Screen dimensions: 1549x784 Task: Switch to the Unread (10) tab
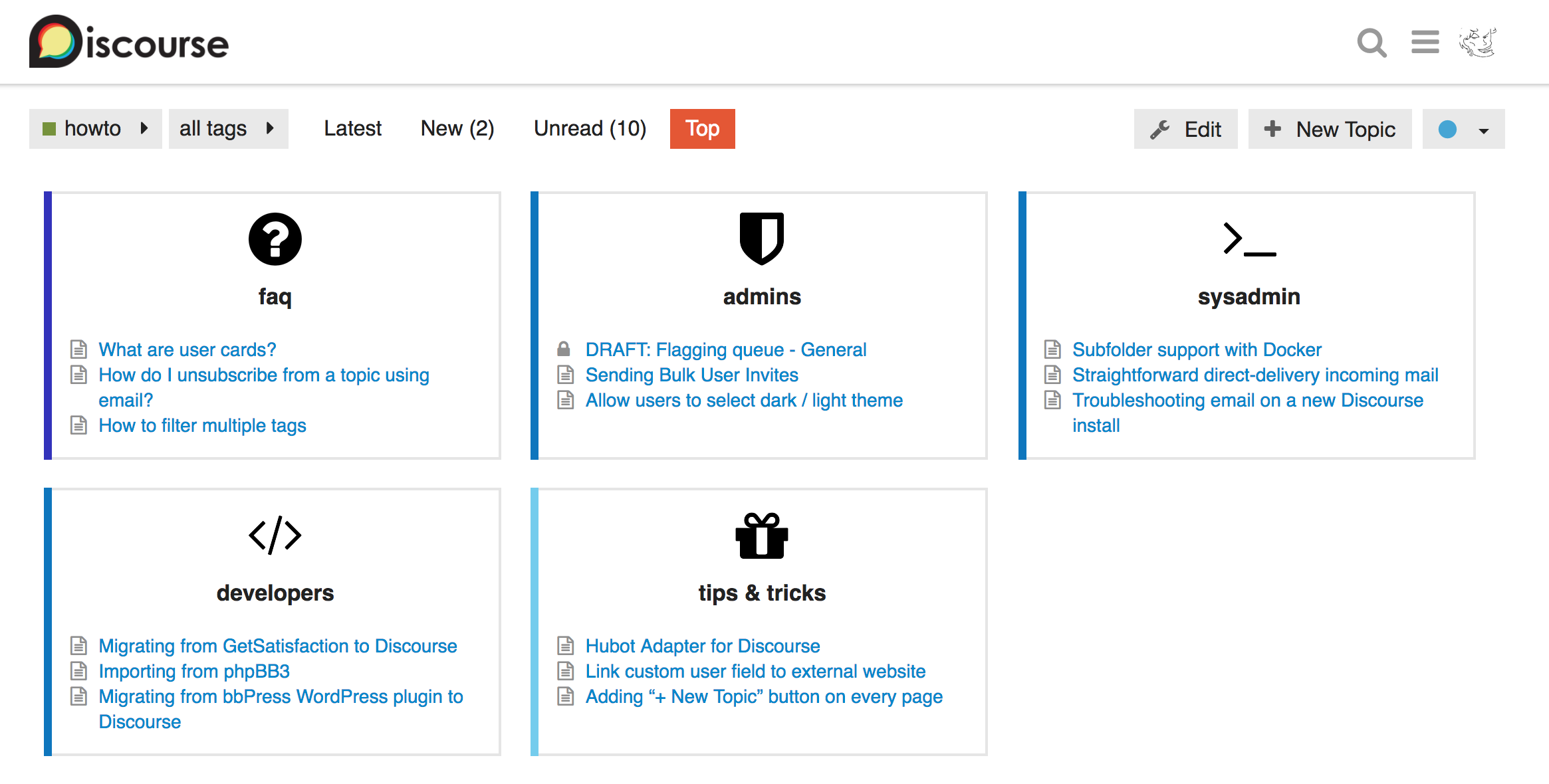click(x=590, y=129)
